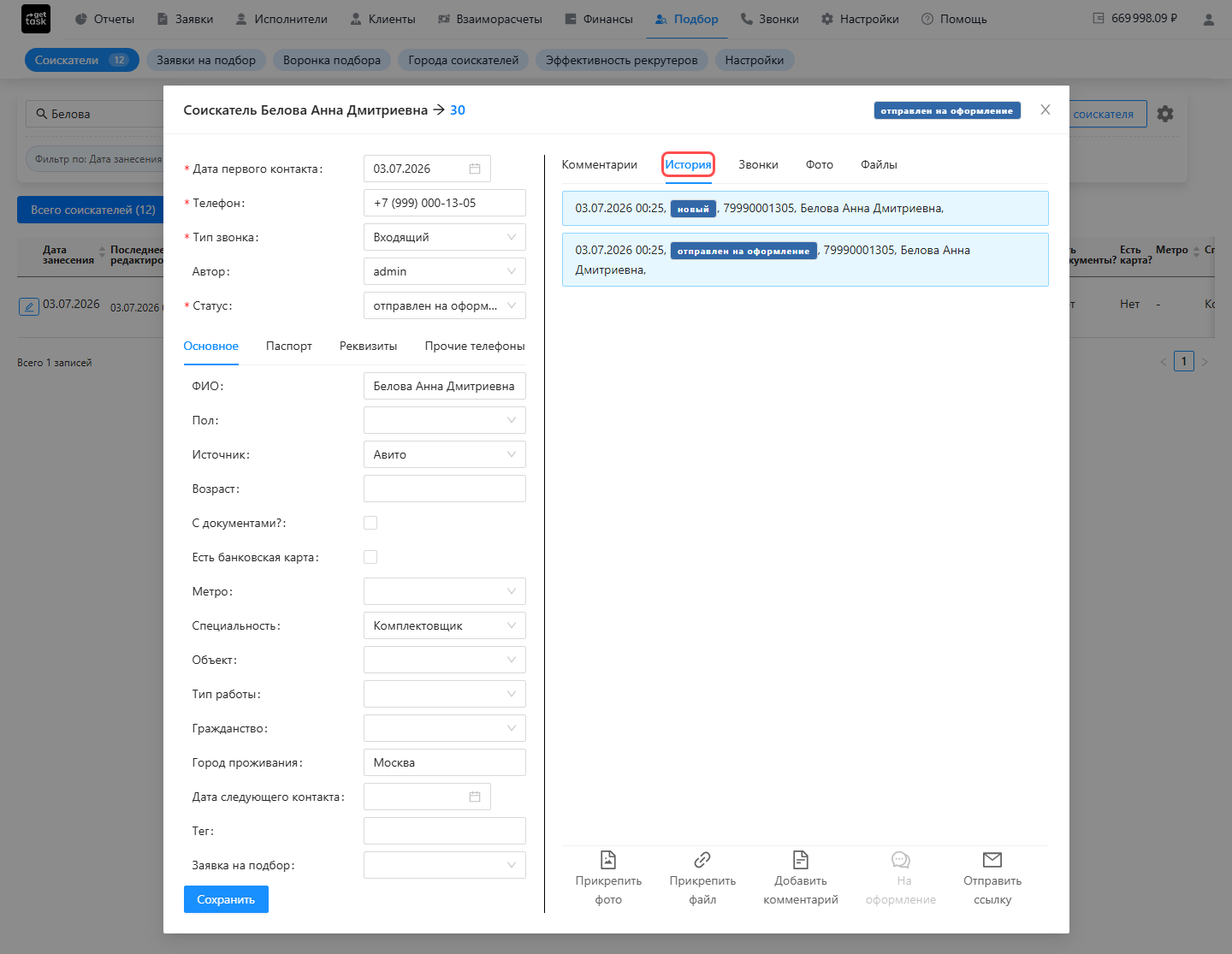Open the Источник dropdown
This screenshot has width=1232, height=954.
445,454
